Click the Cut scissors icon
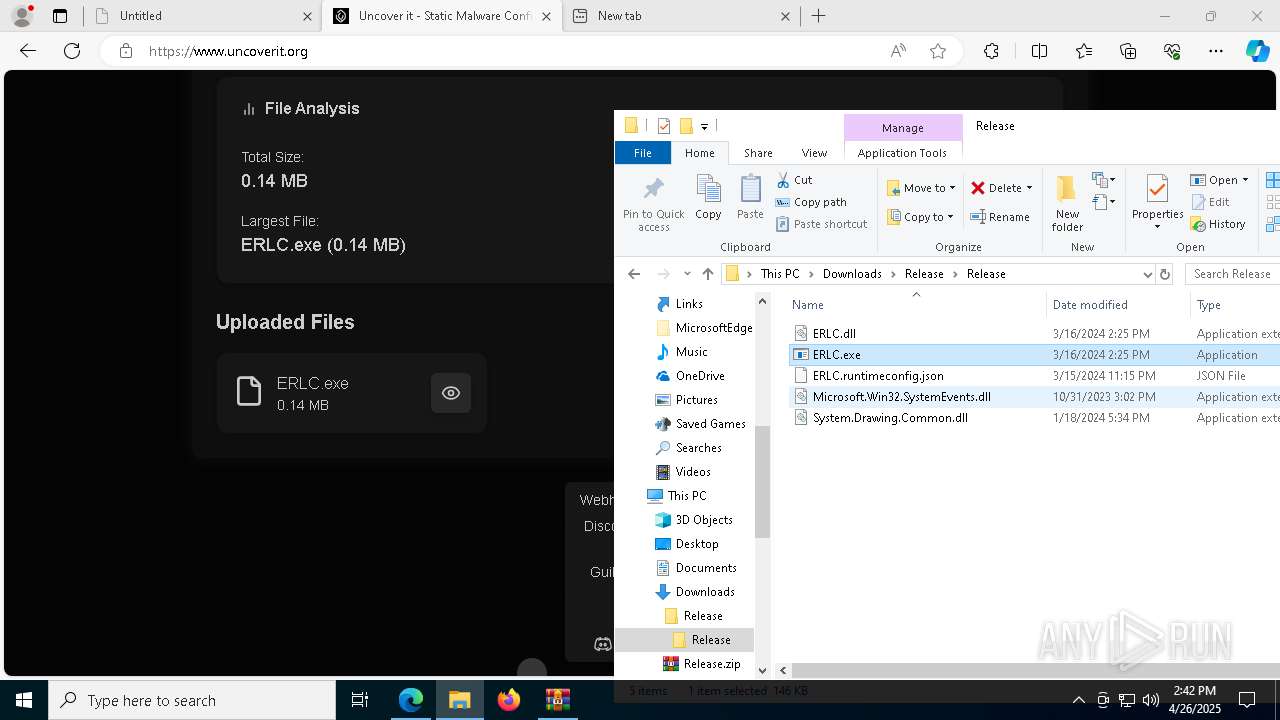The image size is (1280, 720). pyautogui.click(x=783, y=180)
